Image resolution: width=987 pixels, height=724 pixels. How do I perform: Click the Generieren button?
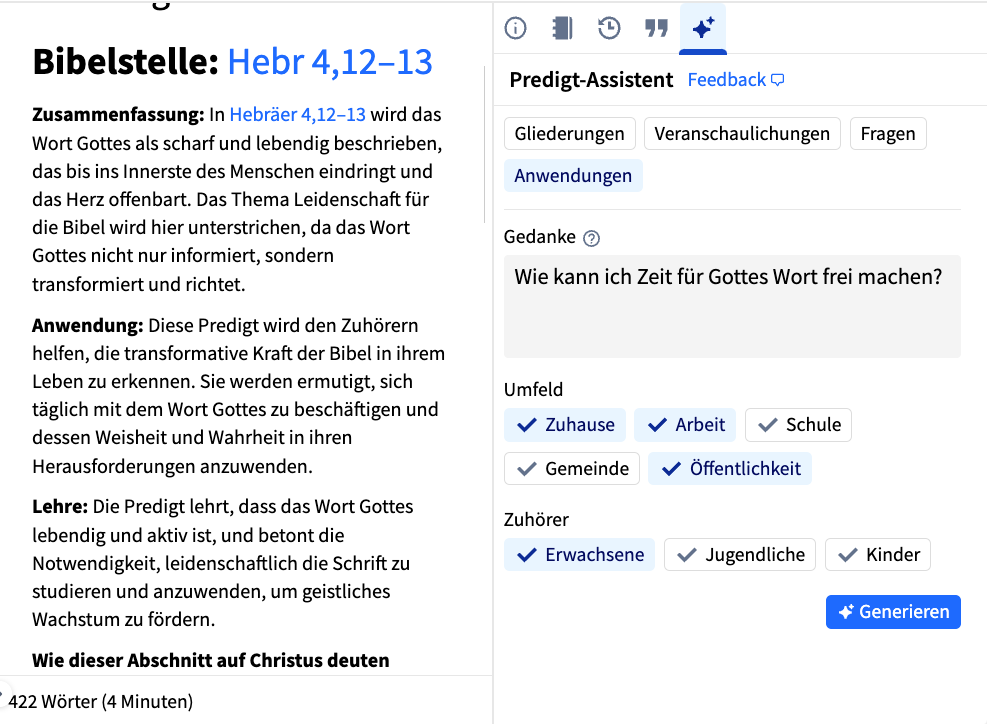click(x=893, y=612)
